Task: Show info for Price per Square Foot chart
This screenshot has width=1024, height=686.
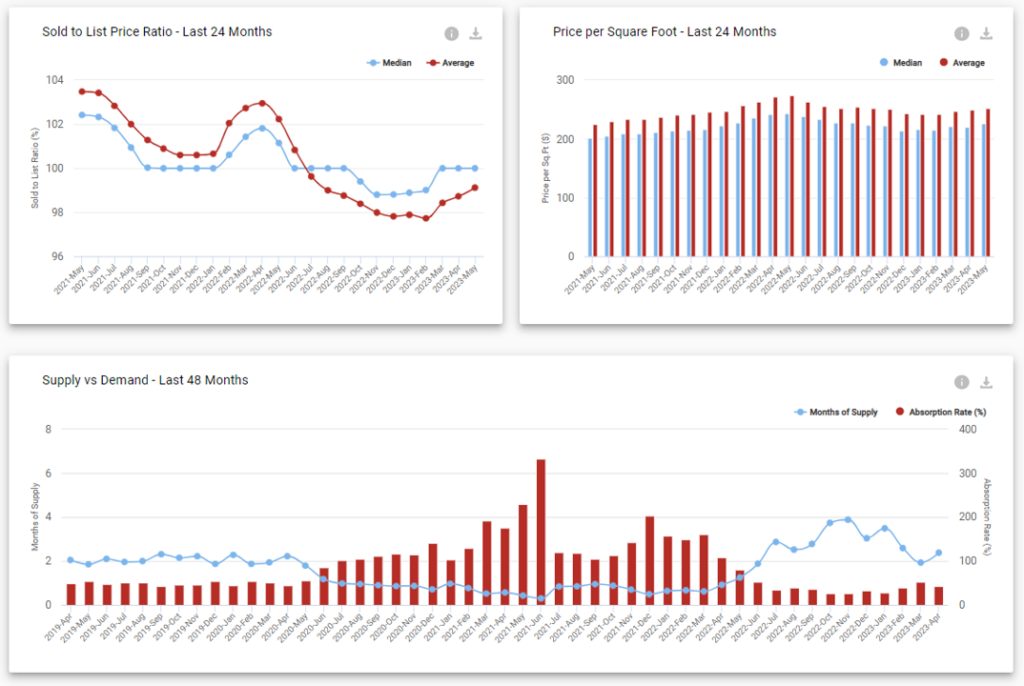Action: (x=961, y=34)
